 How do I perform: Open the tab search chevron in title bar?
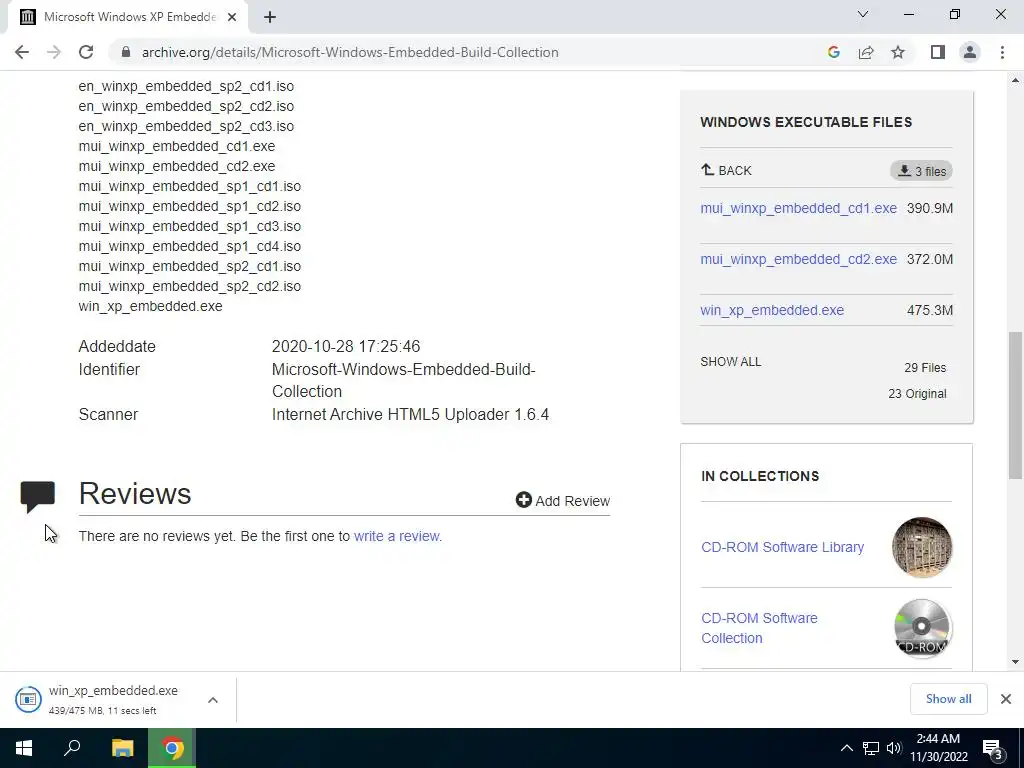863,14
